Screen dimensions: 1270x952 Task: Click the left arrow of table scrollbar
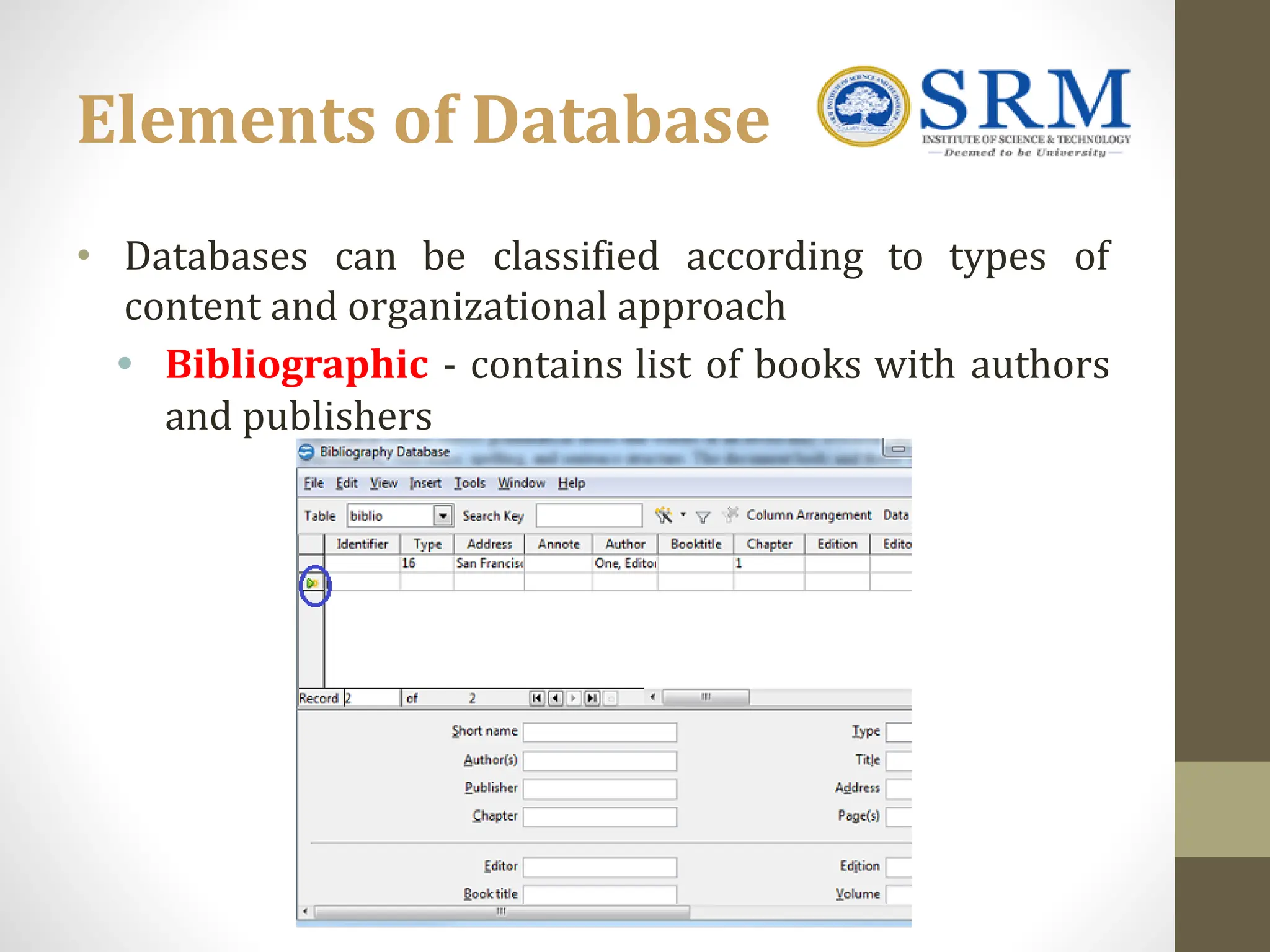pos(652,697)
